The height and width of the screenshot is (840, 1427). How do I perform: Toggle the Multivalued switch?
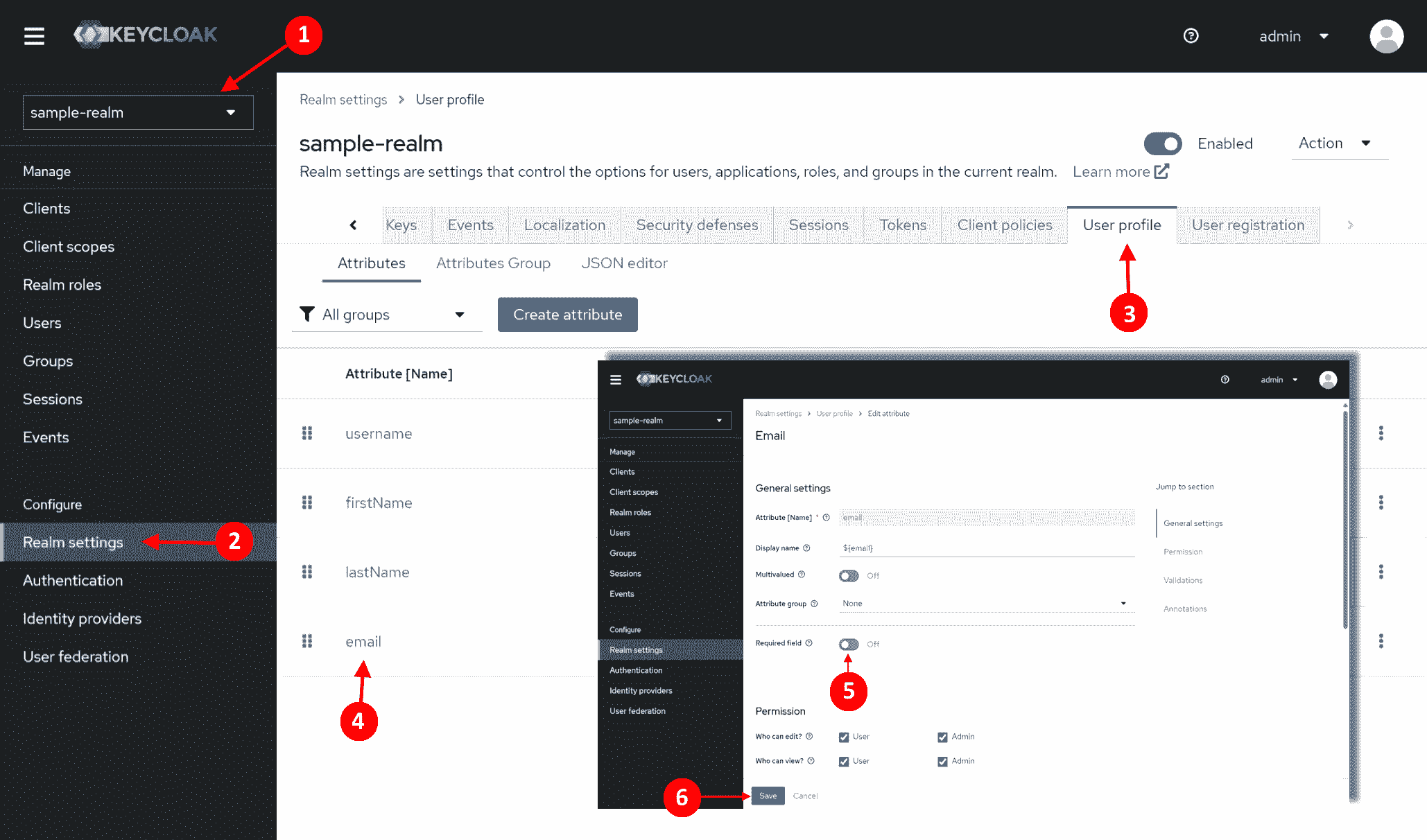pos(849,576)
